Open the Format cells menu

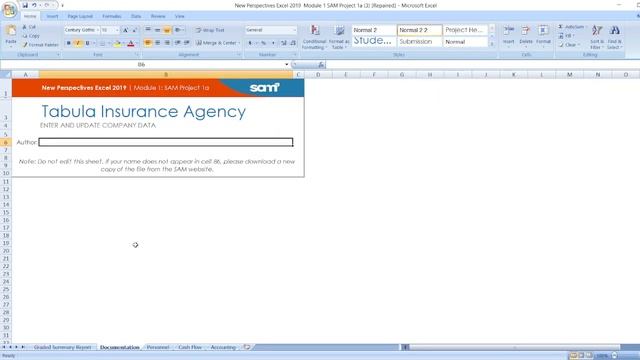tap(543, 36)
